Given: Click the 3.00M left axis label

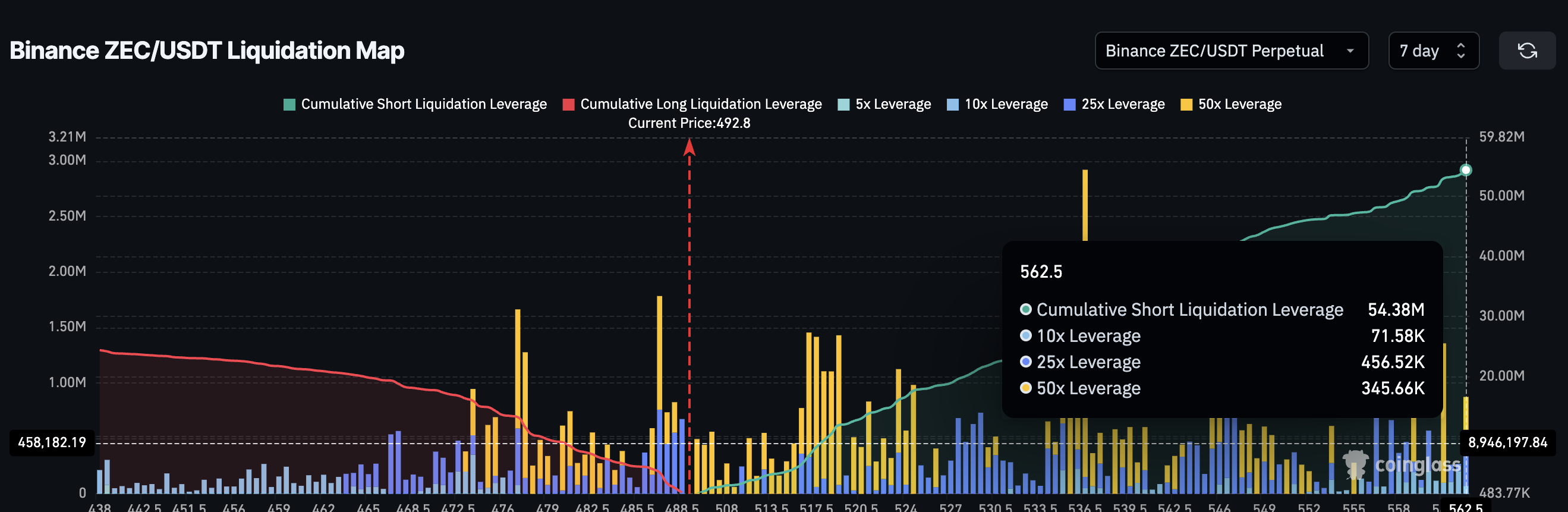Looking at the screenshot, I should click(68, 160).
